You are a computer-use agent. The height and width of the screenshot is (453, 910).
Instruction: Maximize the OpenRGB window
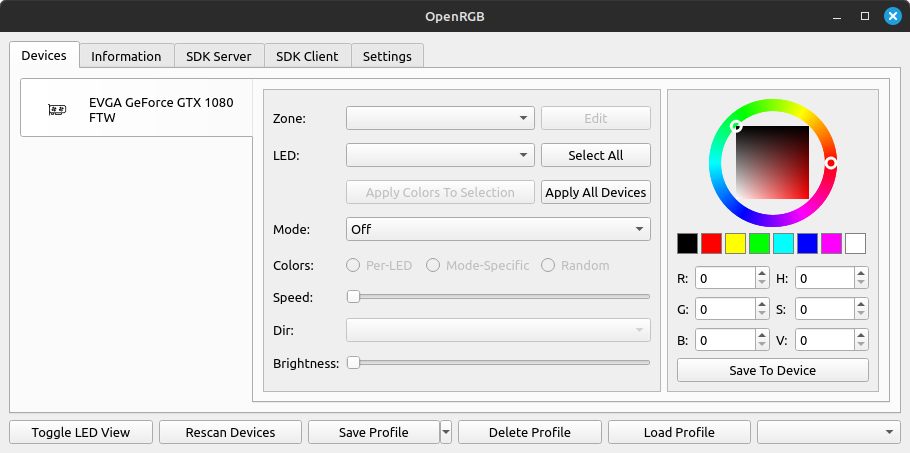pos(865,16)
